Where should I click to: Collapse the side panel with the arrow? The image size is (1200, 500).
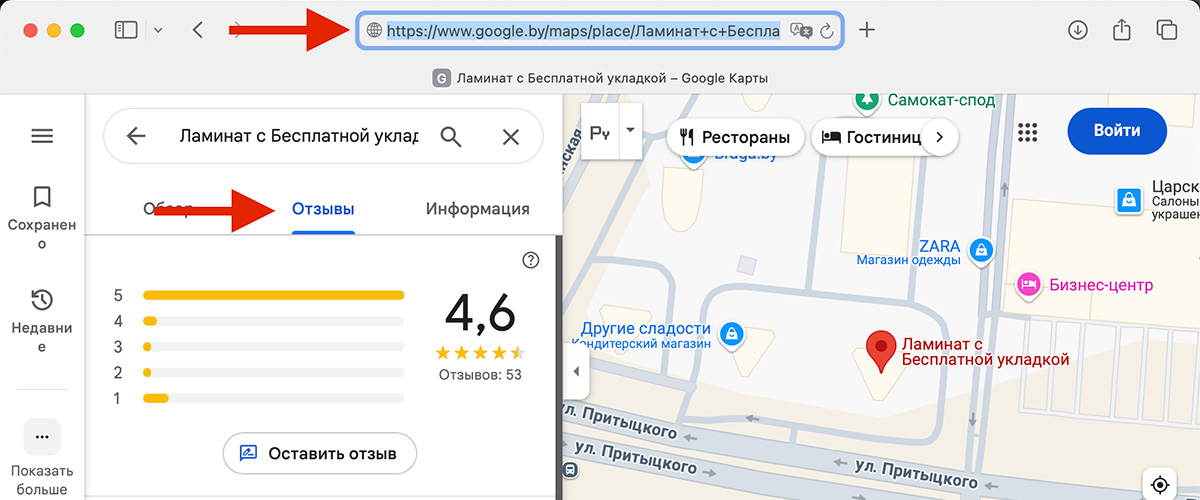576,372
